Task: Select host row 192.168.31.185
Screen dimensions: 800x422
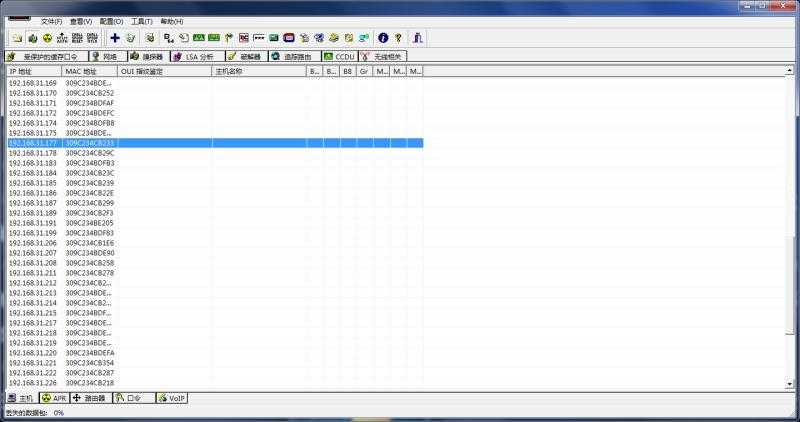Action: [x=215, y=183]
